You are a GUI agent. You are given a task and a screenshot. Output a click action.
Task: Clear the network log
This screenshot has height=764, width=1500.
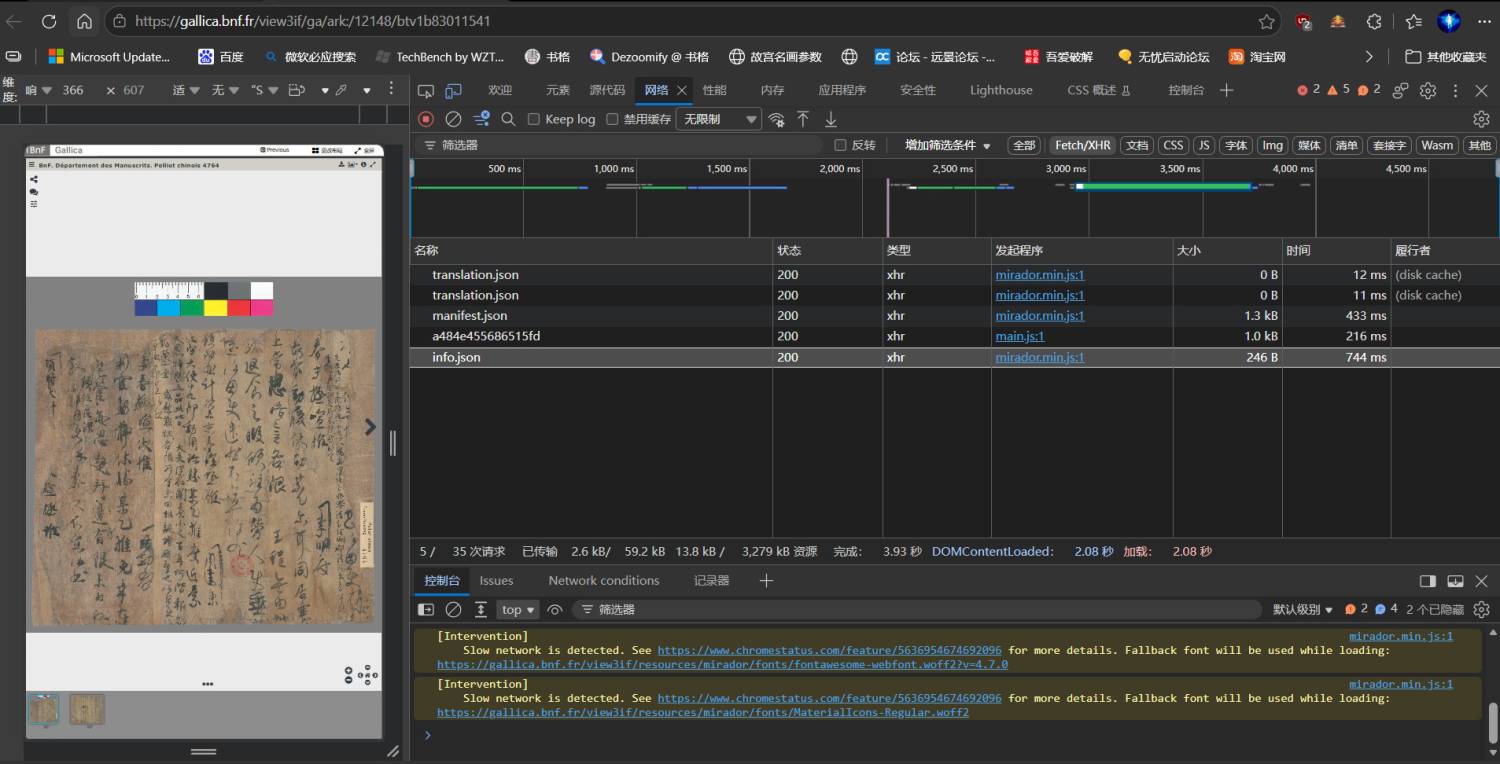point(453,119)
